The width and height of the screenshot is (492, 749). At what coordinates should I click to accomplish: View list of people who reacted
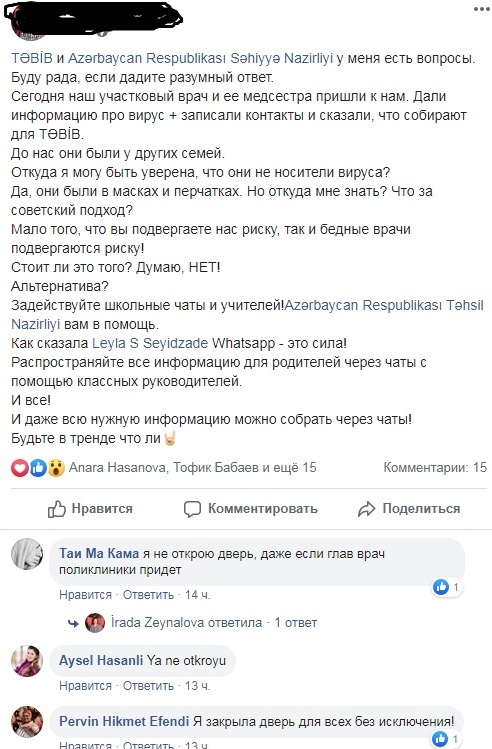click(193, 467)
